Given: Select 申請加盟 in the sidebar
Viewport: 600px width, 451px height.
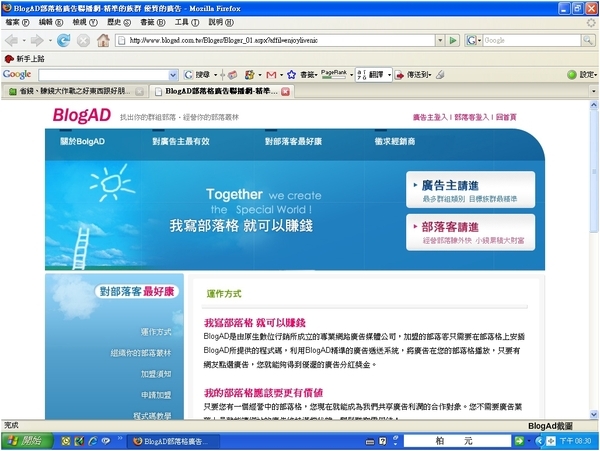Looking at the screenshot, I should 156,395.
